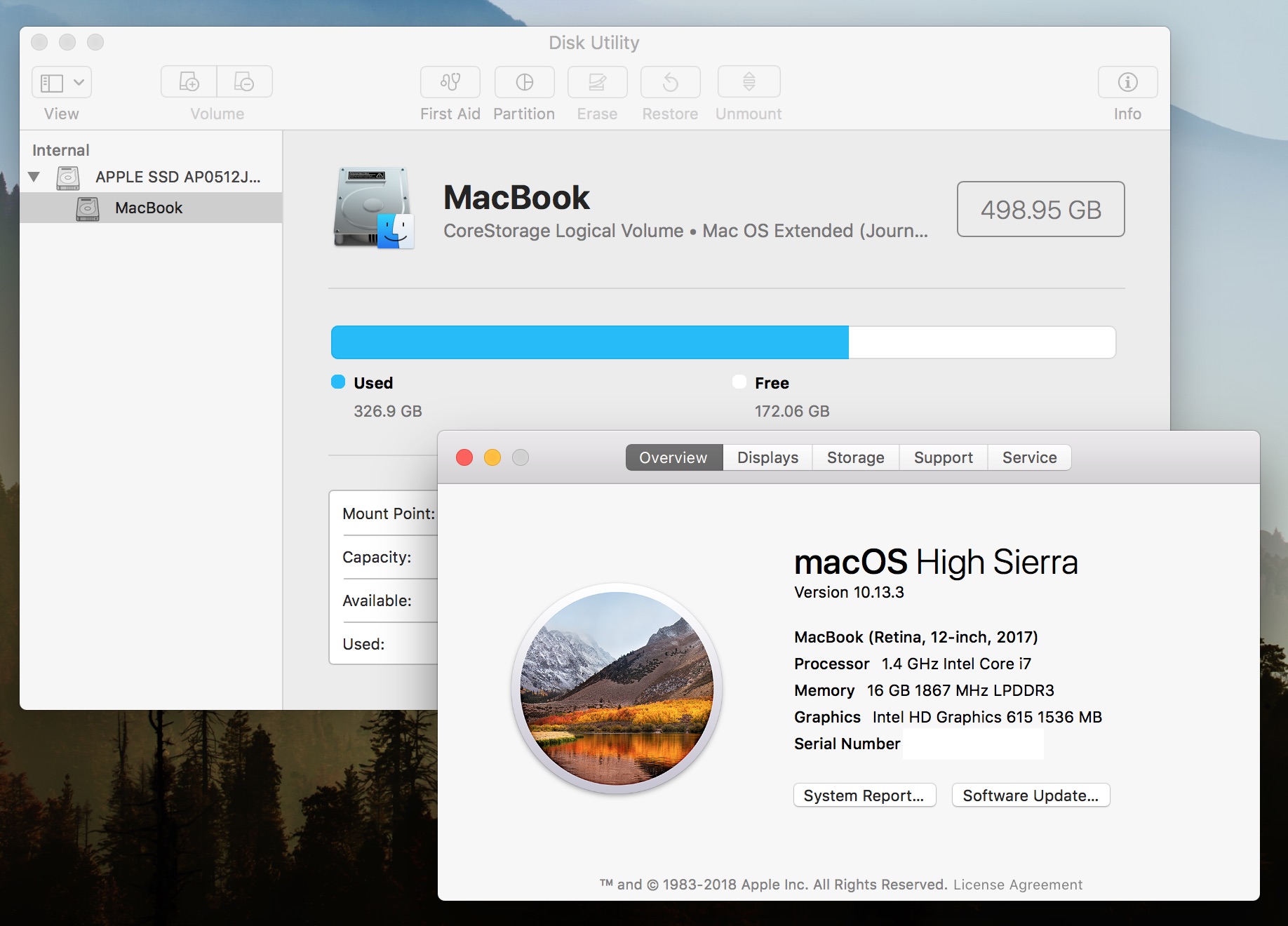Select the MacBook volume in sidebar

(x=151, y=208)
